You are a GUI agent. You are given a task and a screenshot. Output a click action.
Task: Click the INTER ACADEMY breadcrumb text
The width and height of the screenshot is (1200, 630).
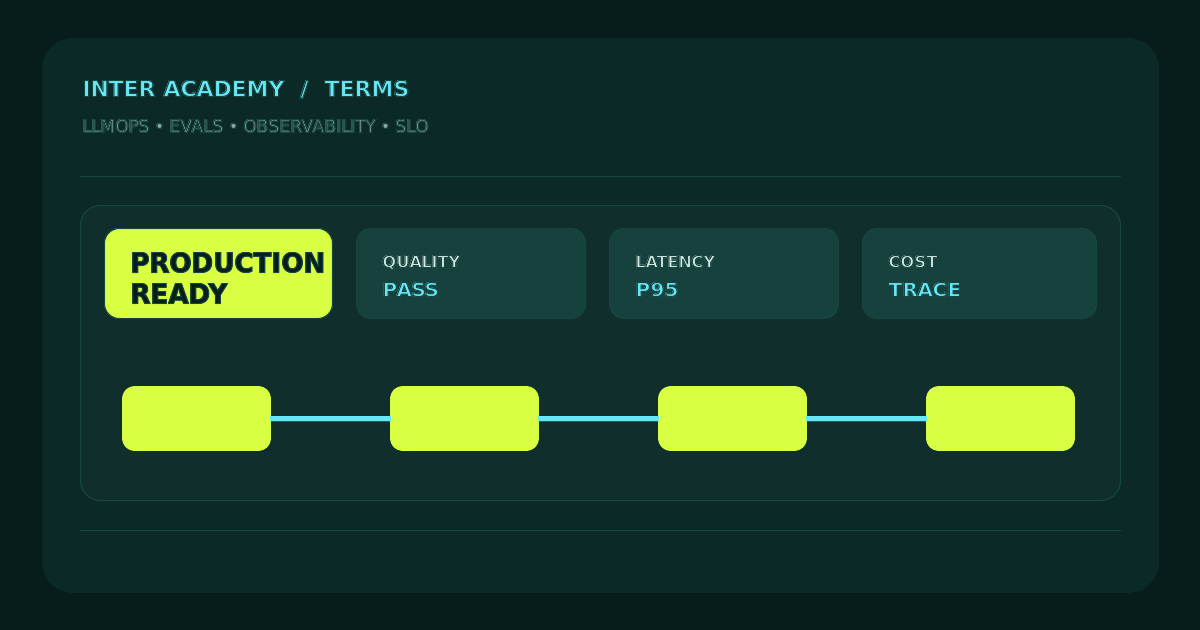pos(184,89)
